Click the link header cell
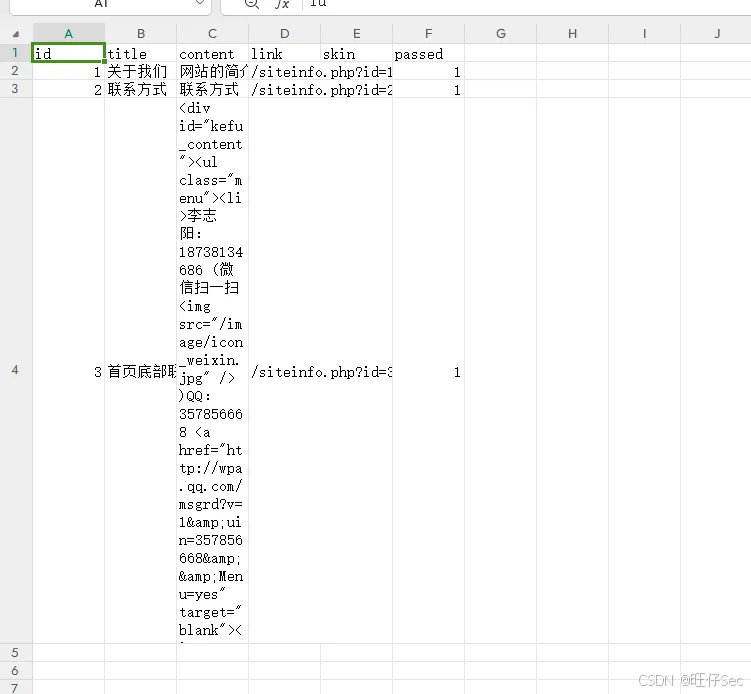The image size is (751, 694). tap(284, 53)
